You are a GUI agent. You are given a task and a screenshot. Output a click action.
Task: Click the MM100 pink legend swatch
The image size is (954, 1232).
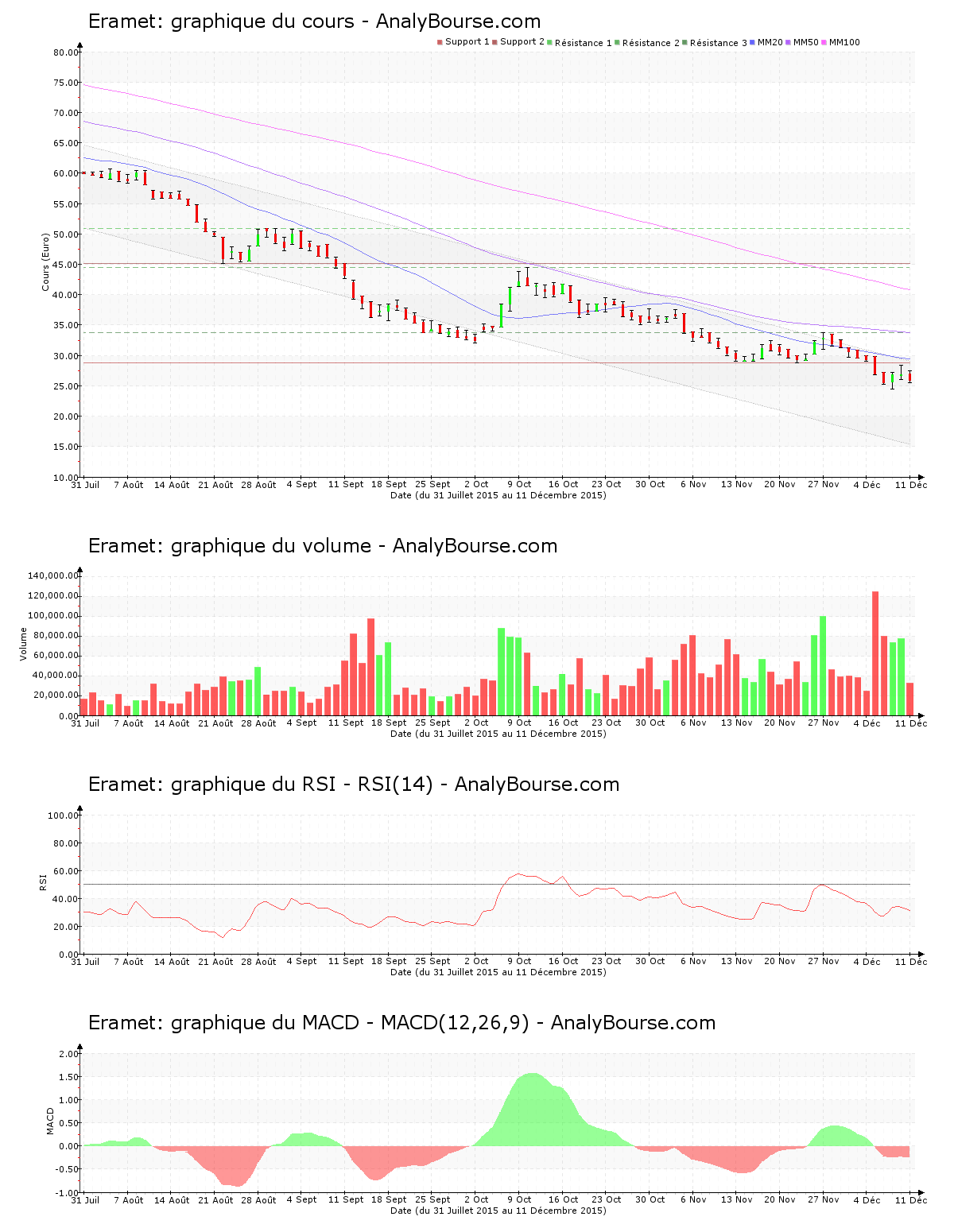[x=824, y=42]
